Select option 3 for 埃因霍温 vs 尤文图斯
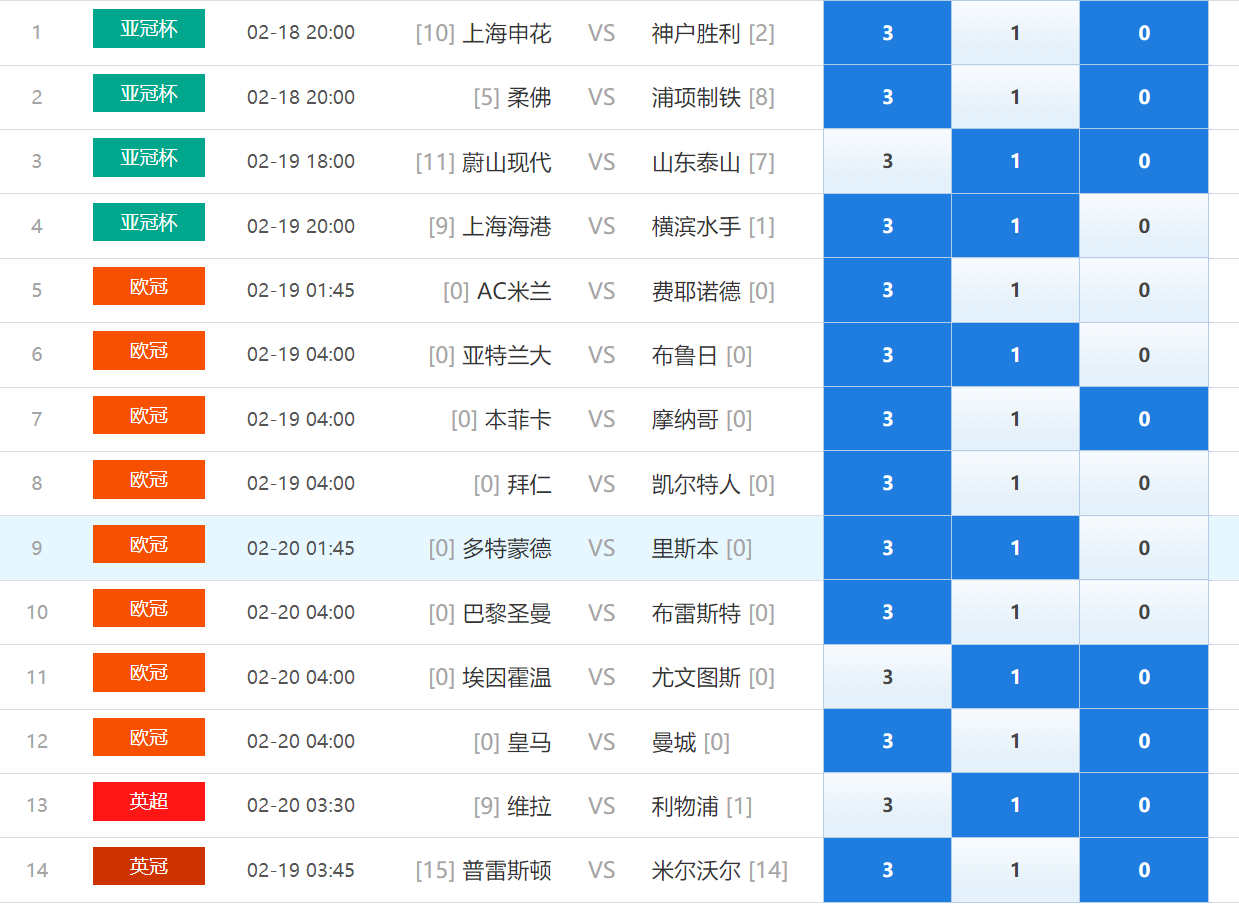Screen dimensions: 1239x911 click(887, 677)
